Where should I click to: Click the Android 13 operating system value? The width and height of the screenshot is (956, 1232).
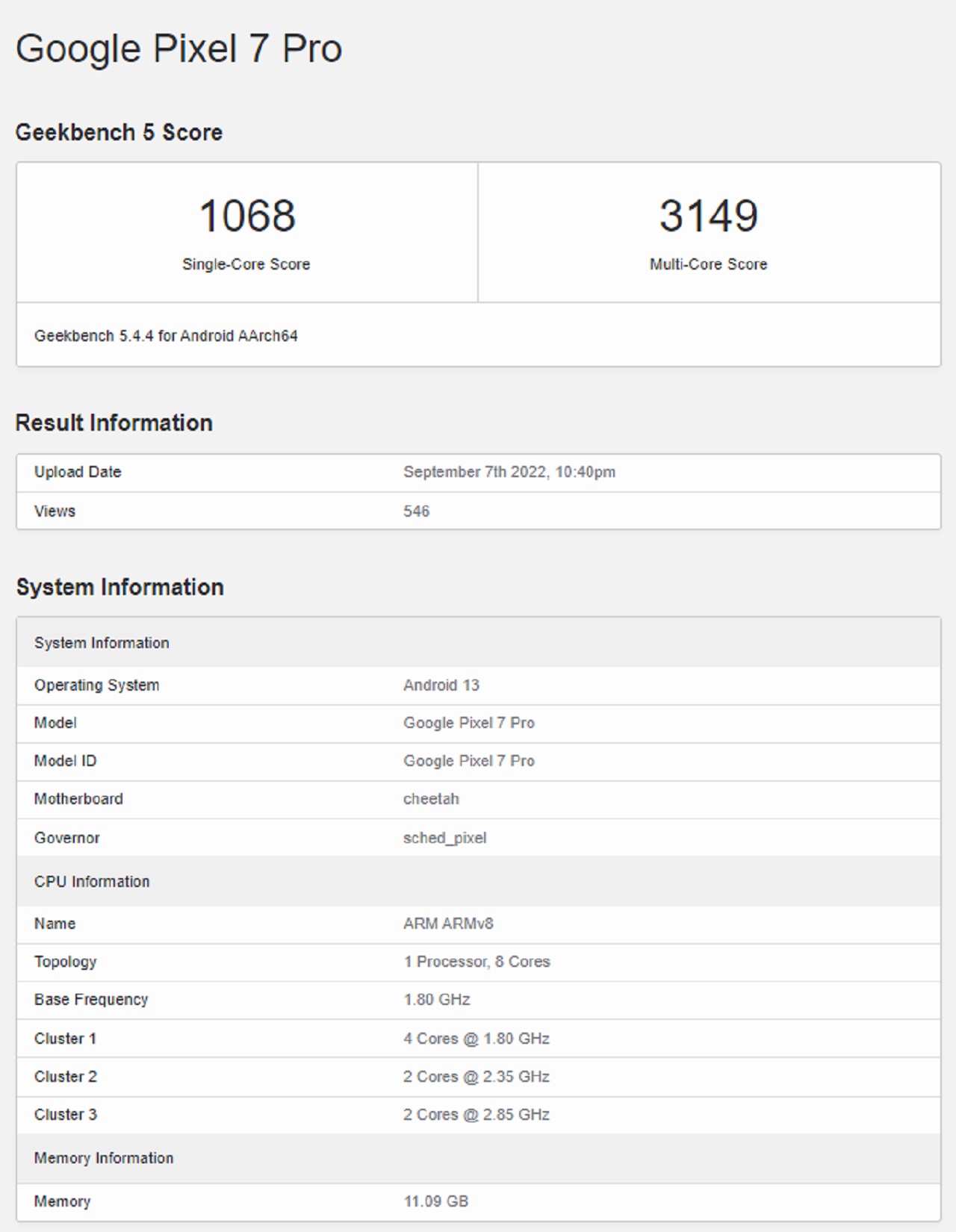(441, 685)
